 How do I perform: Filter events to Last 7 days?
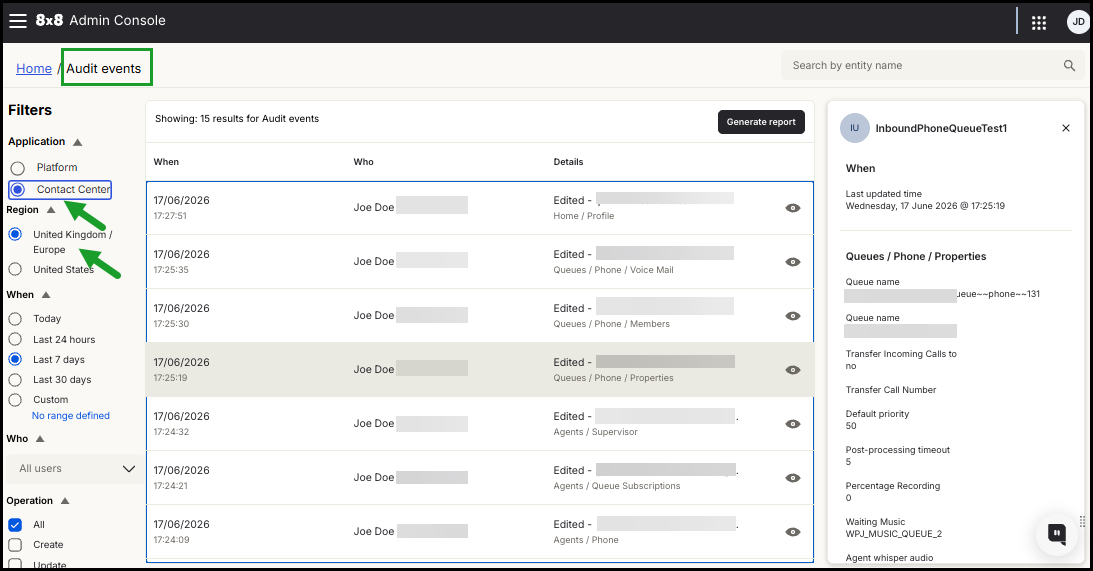(15, 360)
